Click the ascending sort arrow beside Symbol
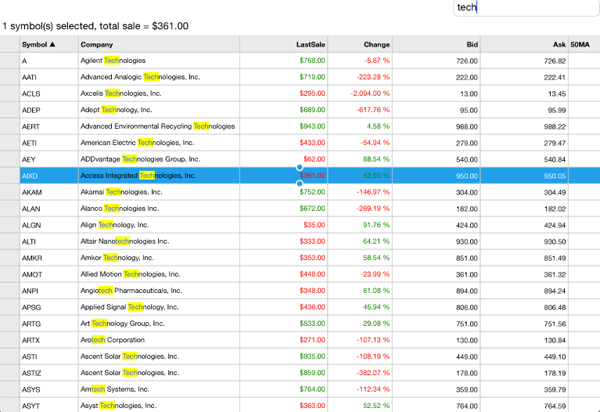Image resolution: width=600 pixels, height=412 pixels. [52, 44]
